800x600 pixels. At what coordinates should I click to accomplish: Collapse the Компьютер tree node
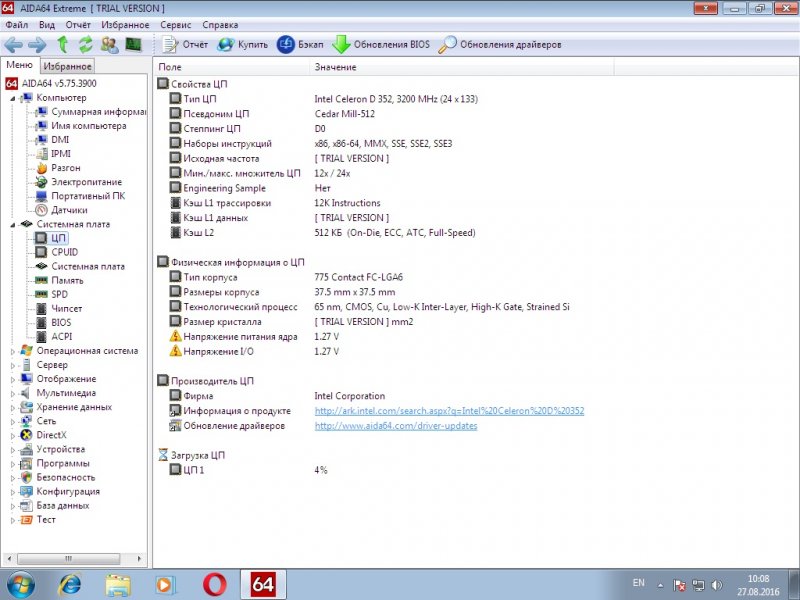click(x=13, y=98)
